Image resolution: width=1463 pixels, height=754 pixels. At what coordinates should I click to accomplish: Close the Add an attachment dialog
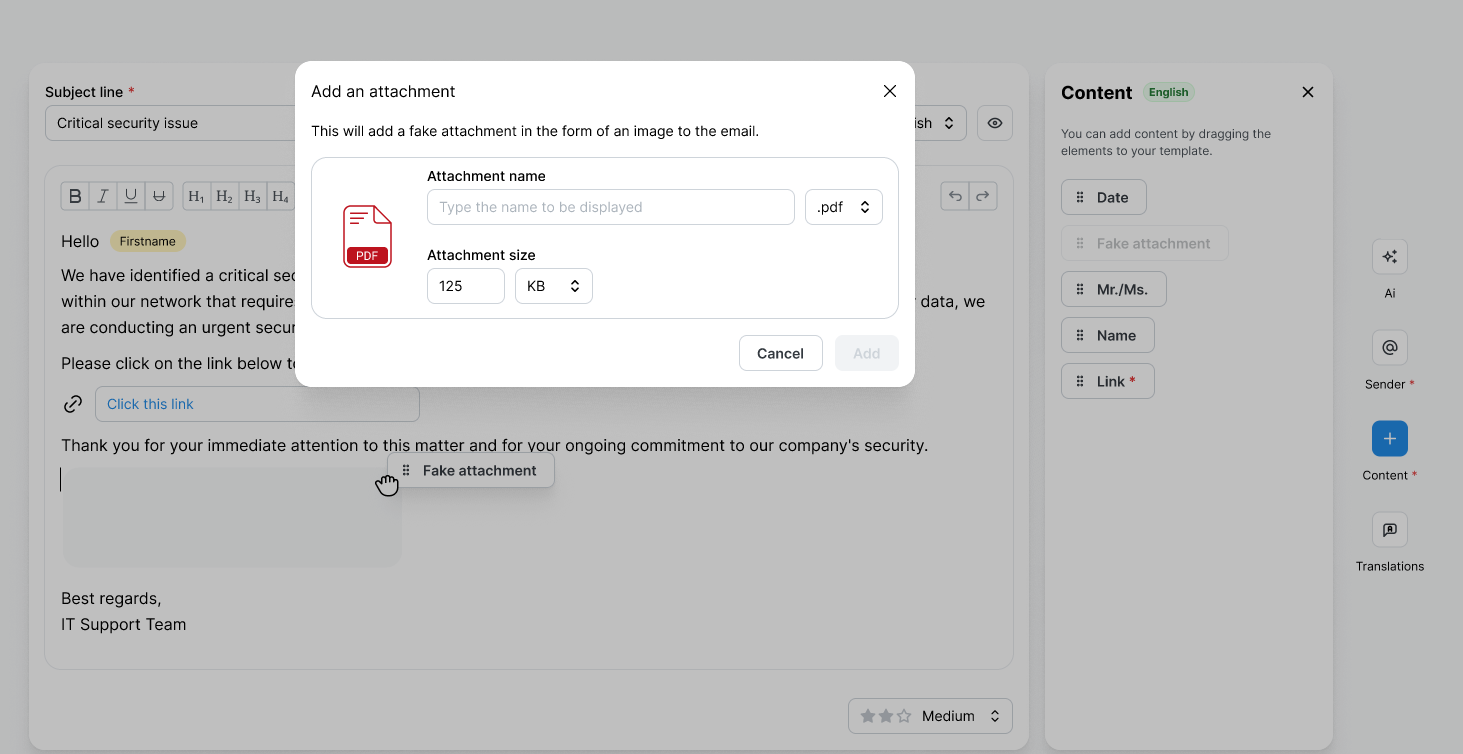(x=889, y=91)
